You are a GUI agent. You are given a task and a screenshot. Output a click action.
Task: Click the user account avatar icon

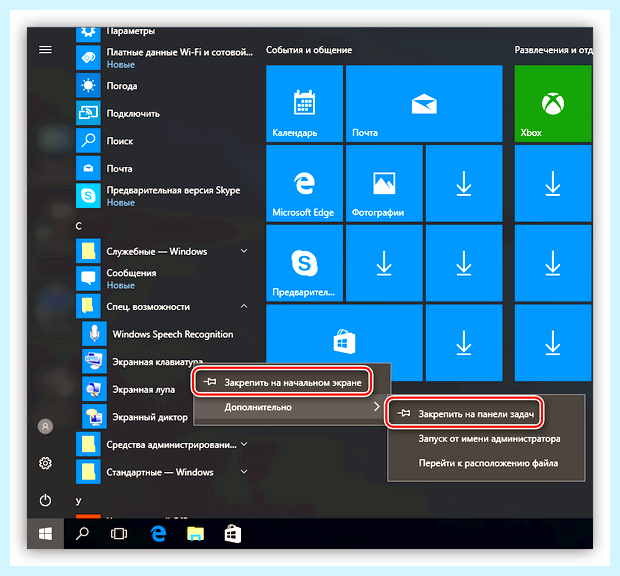pyautogui.click(x=45, y=427)
